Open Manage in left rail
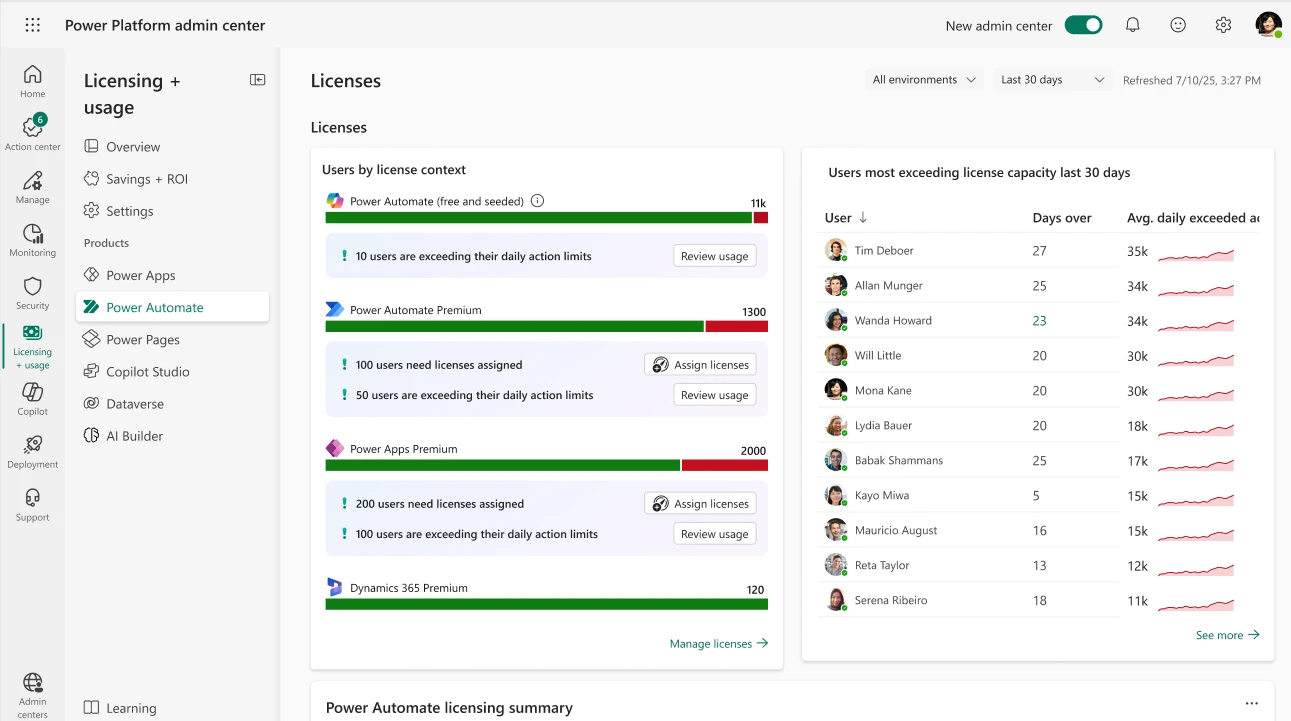Screen dimensions: 1291x721 pyautogui.click(x=33, y=187)
